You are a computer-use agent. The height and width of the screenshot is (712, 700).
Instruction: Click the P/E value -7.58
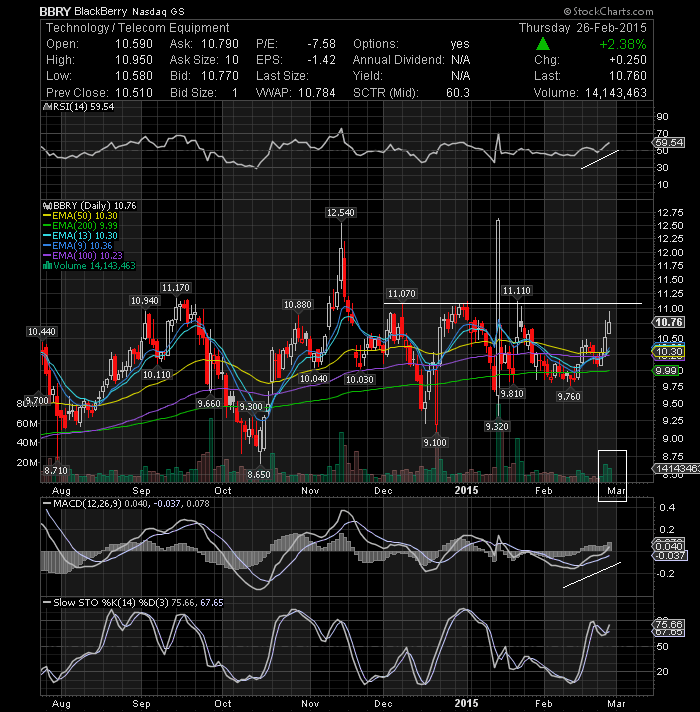pyautogui.click(x=321, y=44)
